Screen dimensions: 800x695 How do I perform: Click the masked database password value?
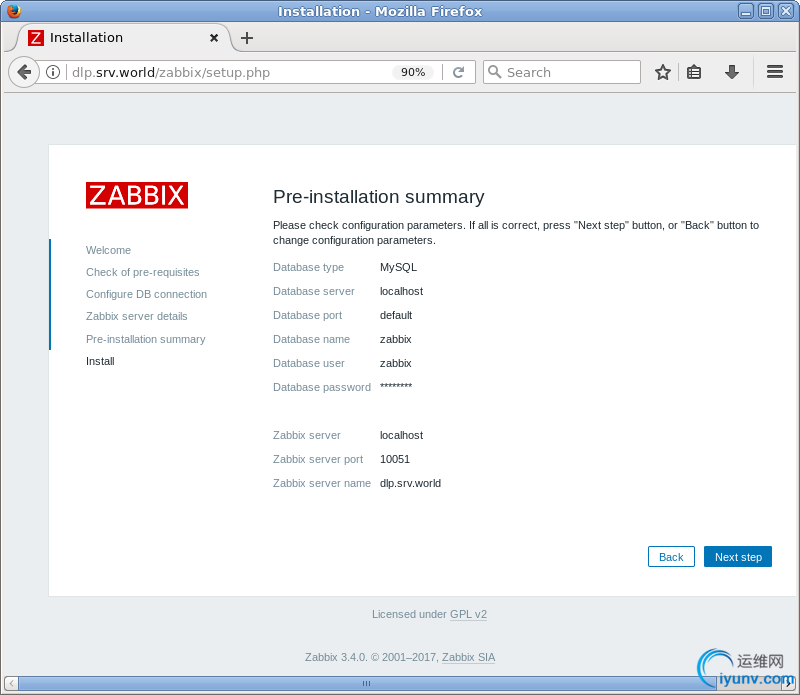pos(395,386)
